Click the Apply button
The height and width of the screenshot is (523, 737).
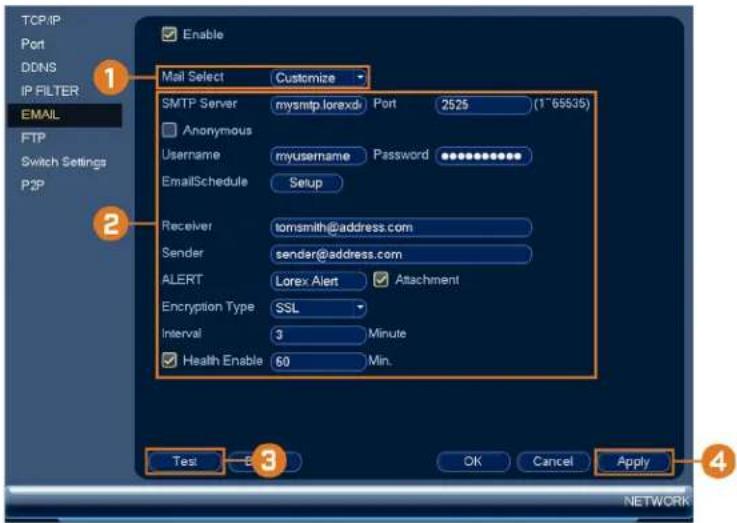click(633, 462)
